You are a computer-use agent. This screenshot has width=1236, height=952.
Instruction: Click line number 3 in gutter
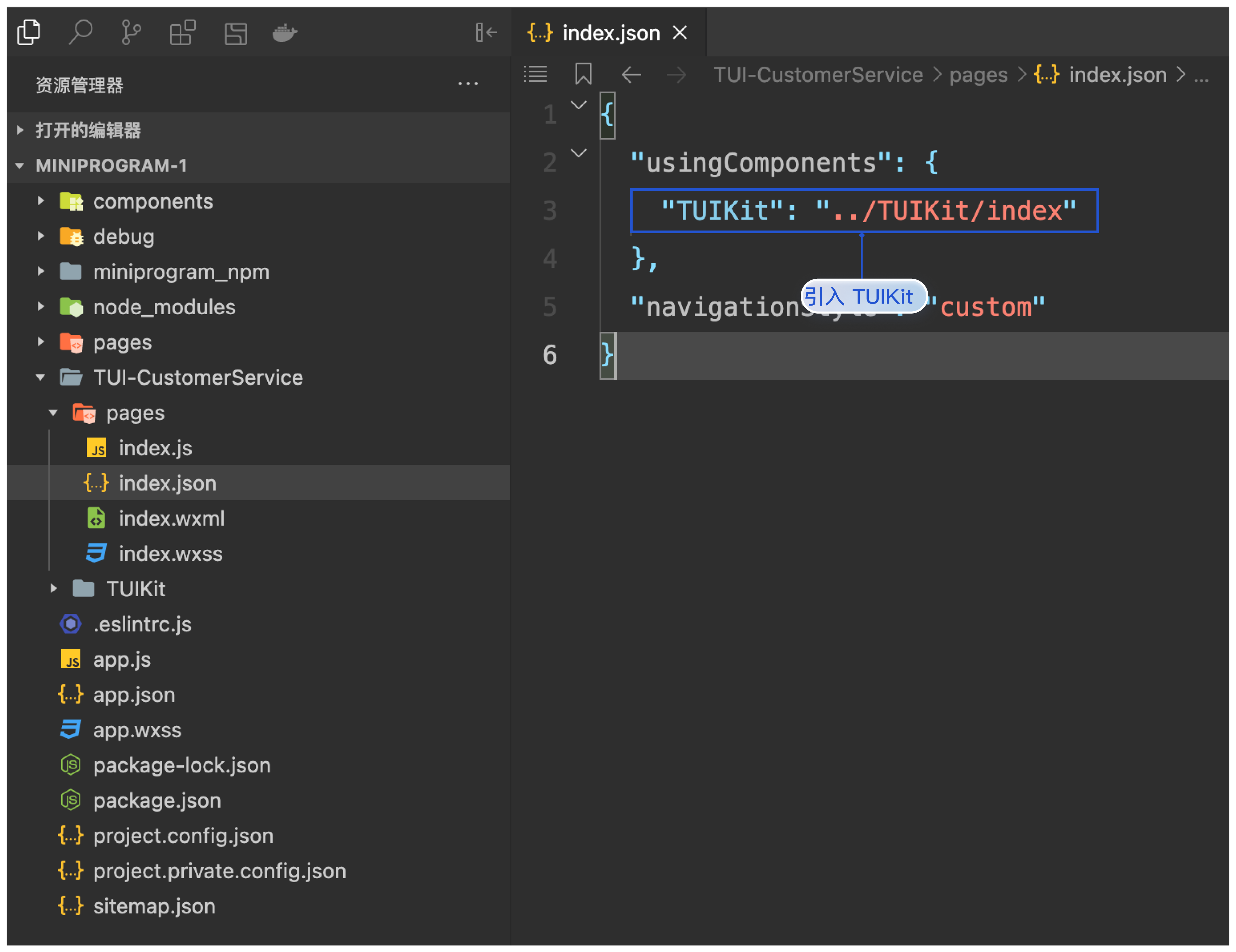[550, 211]
